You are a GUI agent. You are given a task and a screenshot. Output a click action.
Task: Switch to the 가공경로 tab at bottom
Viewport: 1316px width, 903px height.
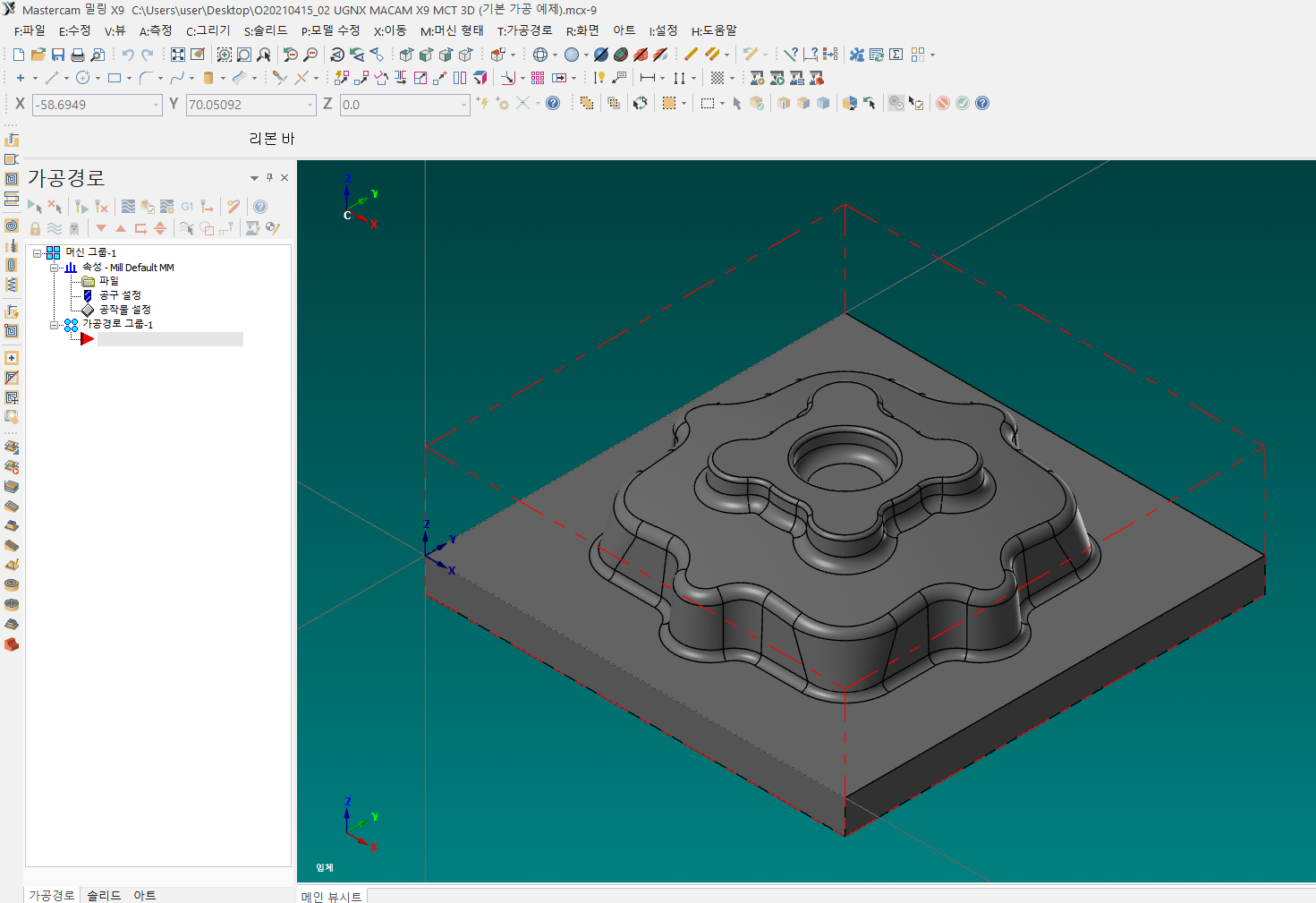click(x=52, y=895)
